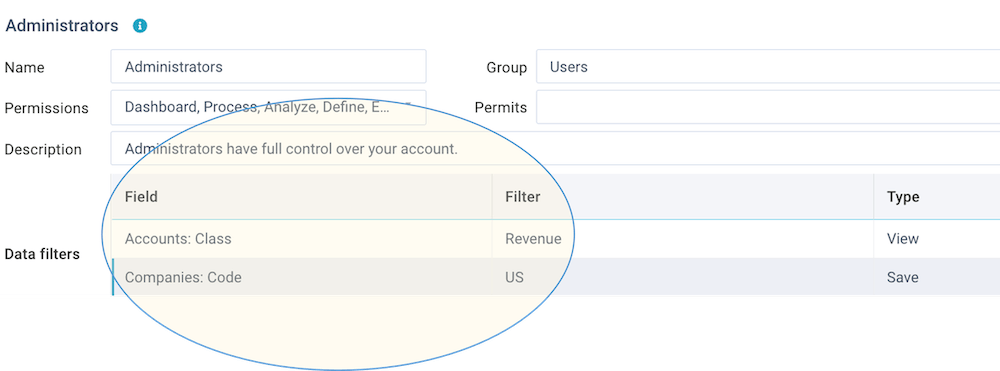Image resolution: width=1000 pixels, height=371 pixels.
Task: Open the Group field showing Users
Action: click(x=768, y=66)
